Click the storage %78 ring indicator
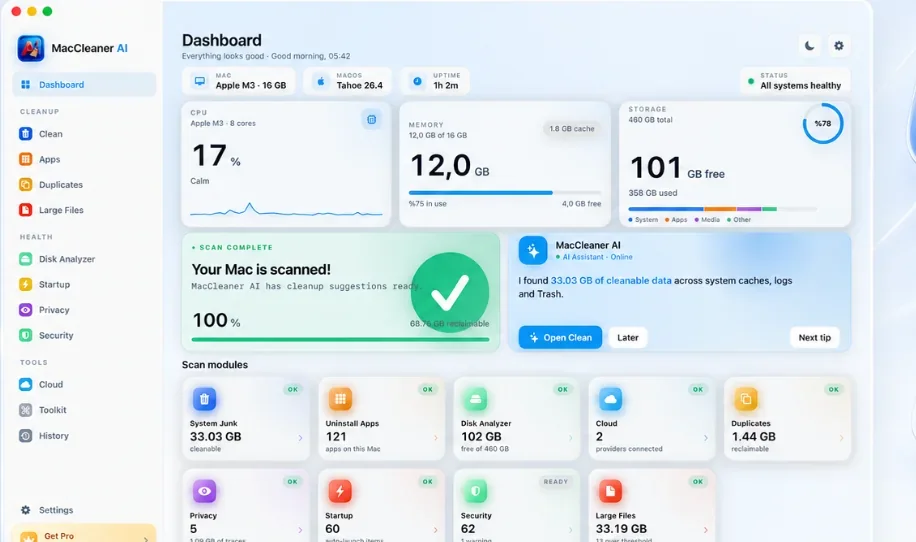Image resolution: width=916 pixels, height=542 pixels. pos(823,123)
